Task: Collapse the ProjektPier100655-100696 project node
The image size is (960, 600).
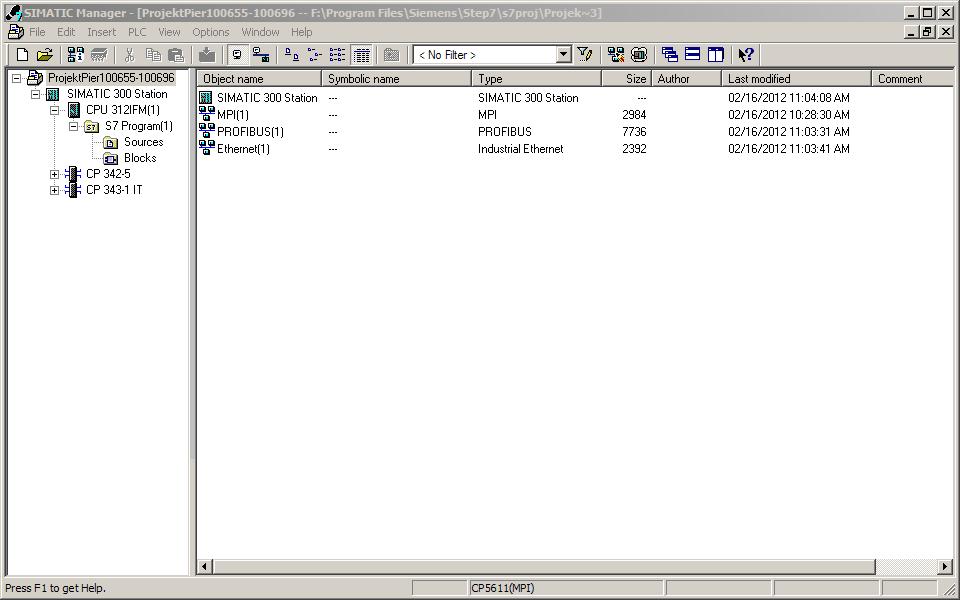Action: (17, 78)
